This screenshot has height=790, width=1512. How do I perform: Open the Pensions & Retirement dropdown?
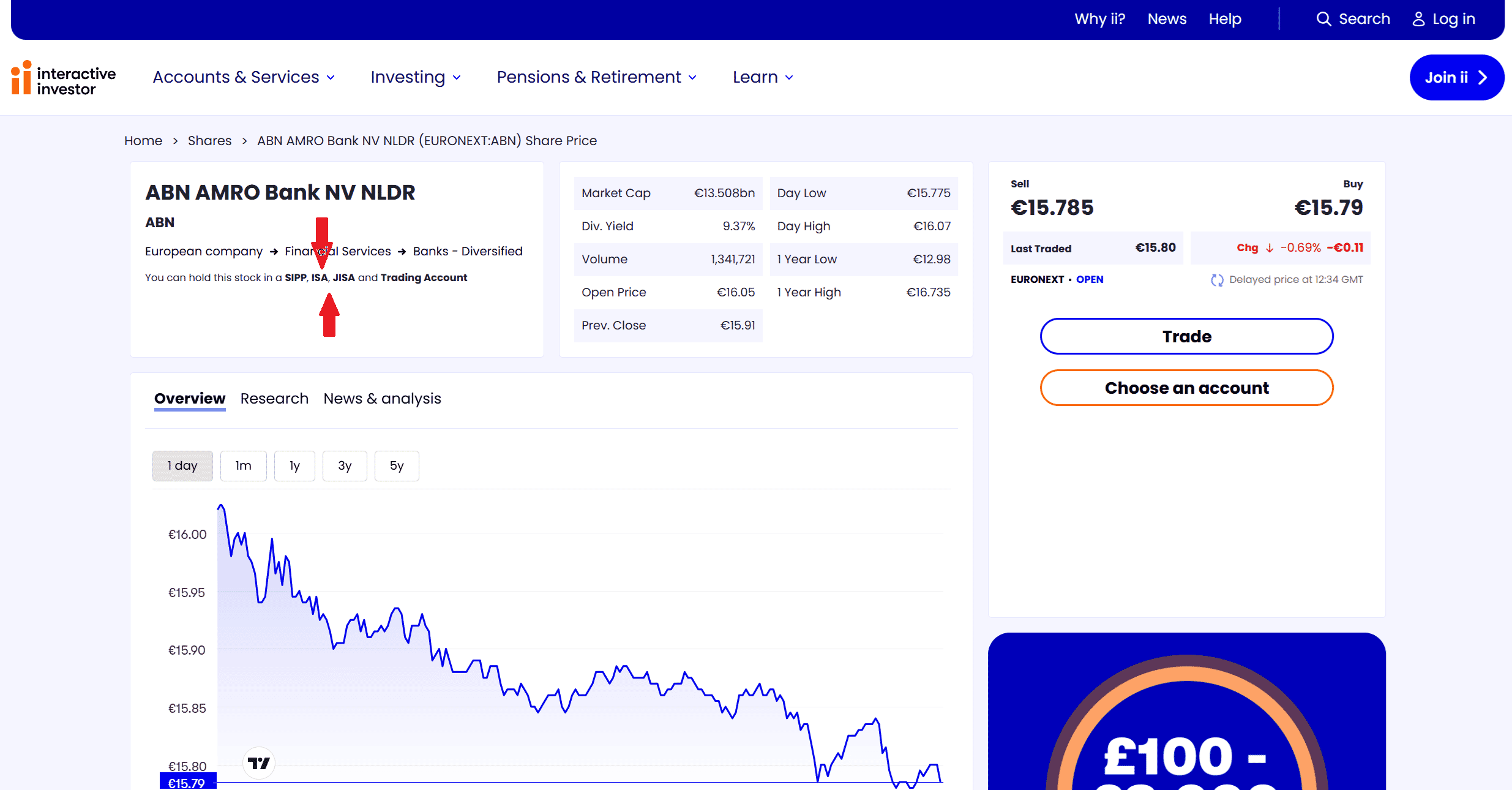tap(596, 77)
